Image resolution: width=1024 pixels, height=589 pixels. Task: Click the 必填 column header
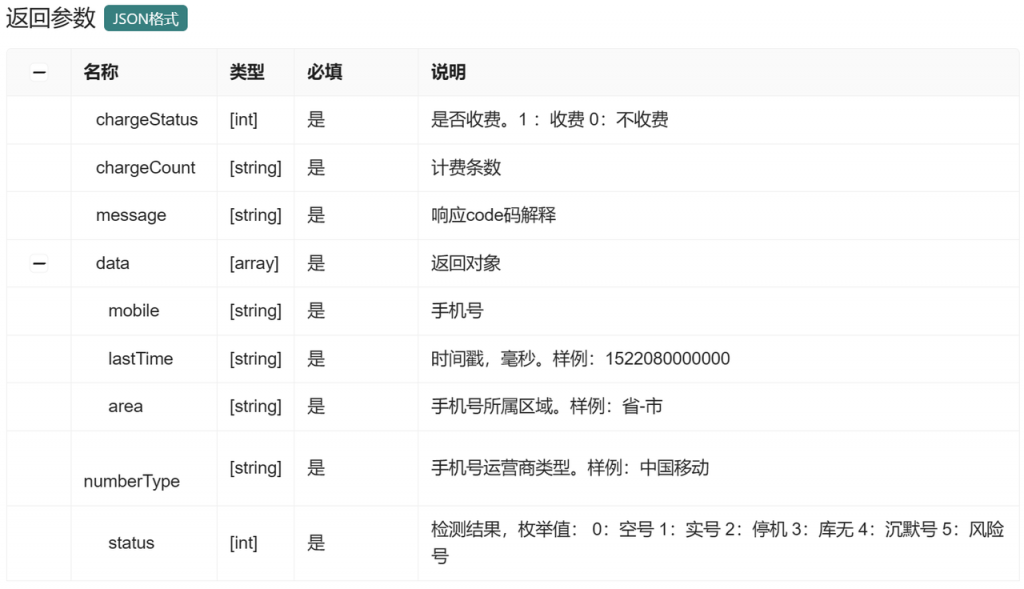click(x=325, y=72)
